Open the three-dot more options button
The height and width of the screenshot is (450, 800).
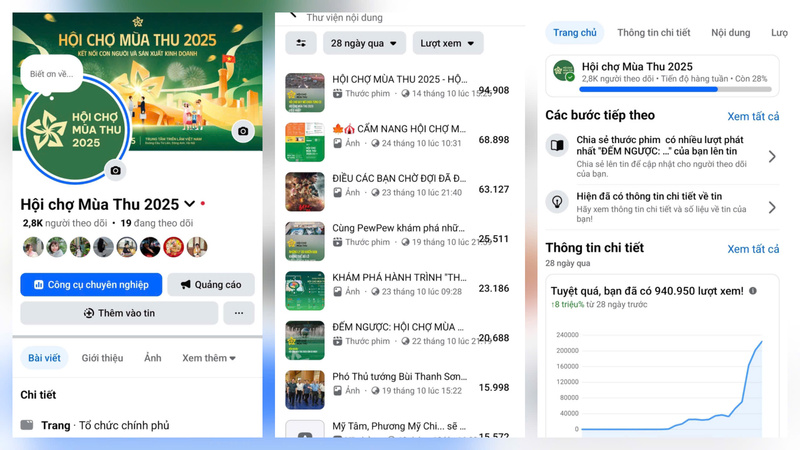coord(238,313)
